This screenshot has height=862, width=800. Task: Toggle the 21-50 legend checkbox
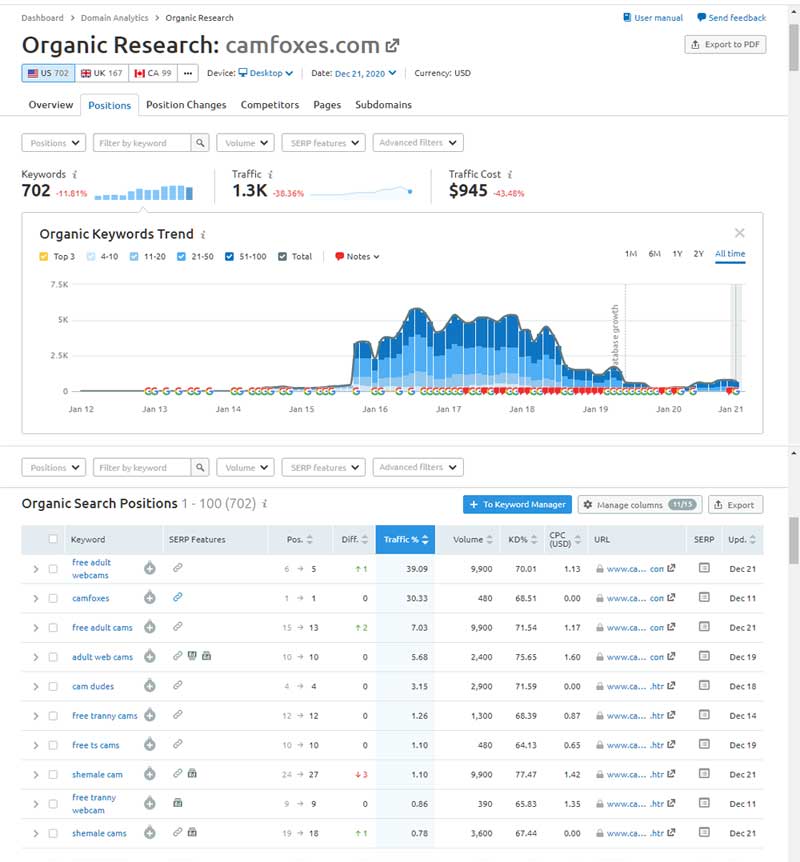181,257
